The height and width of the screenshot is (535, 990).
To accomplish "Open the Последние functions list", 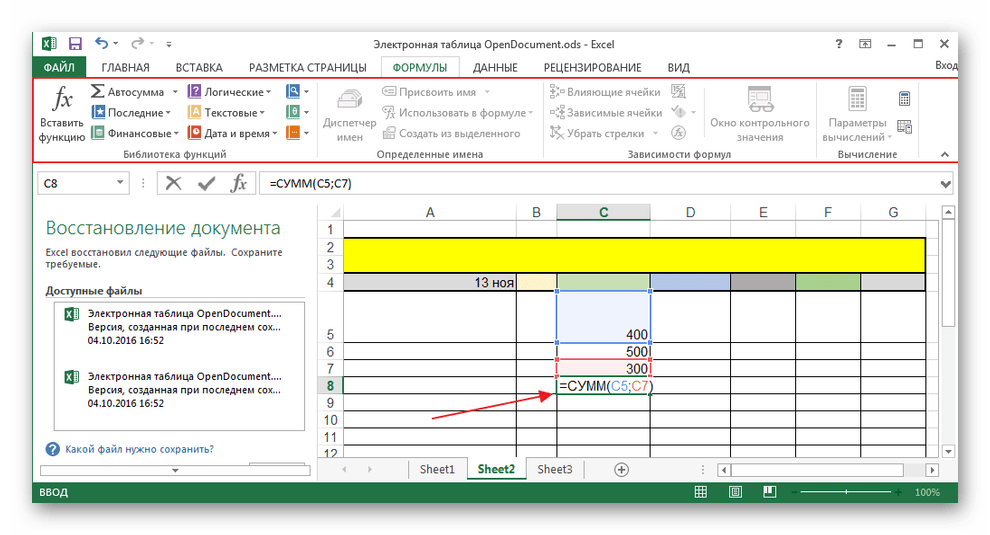I will [x=131, y=112].
